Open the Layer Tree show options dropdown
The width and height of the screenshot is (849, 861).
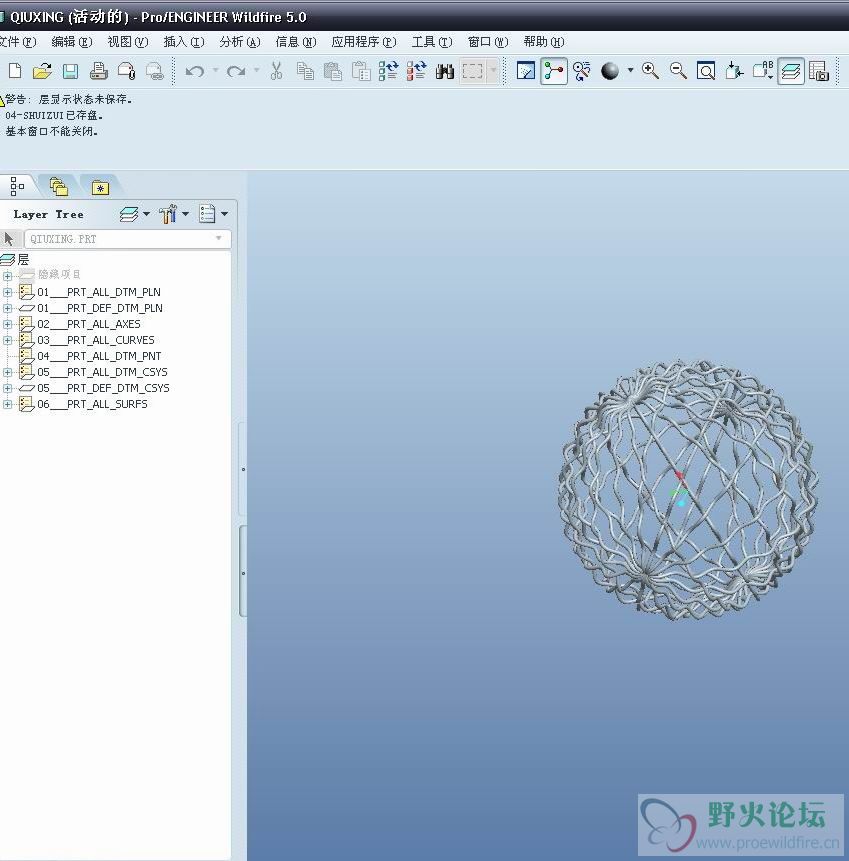214,214
